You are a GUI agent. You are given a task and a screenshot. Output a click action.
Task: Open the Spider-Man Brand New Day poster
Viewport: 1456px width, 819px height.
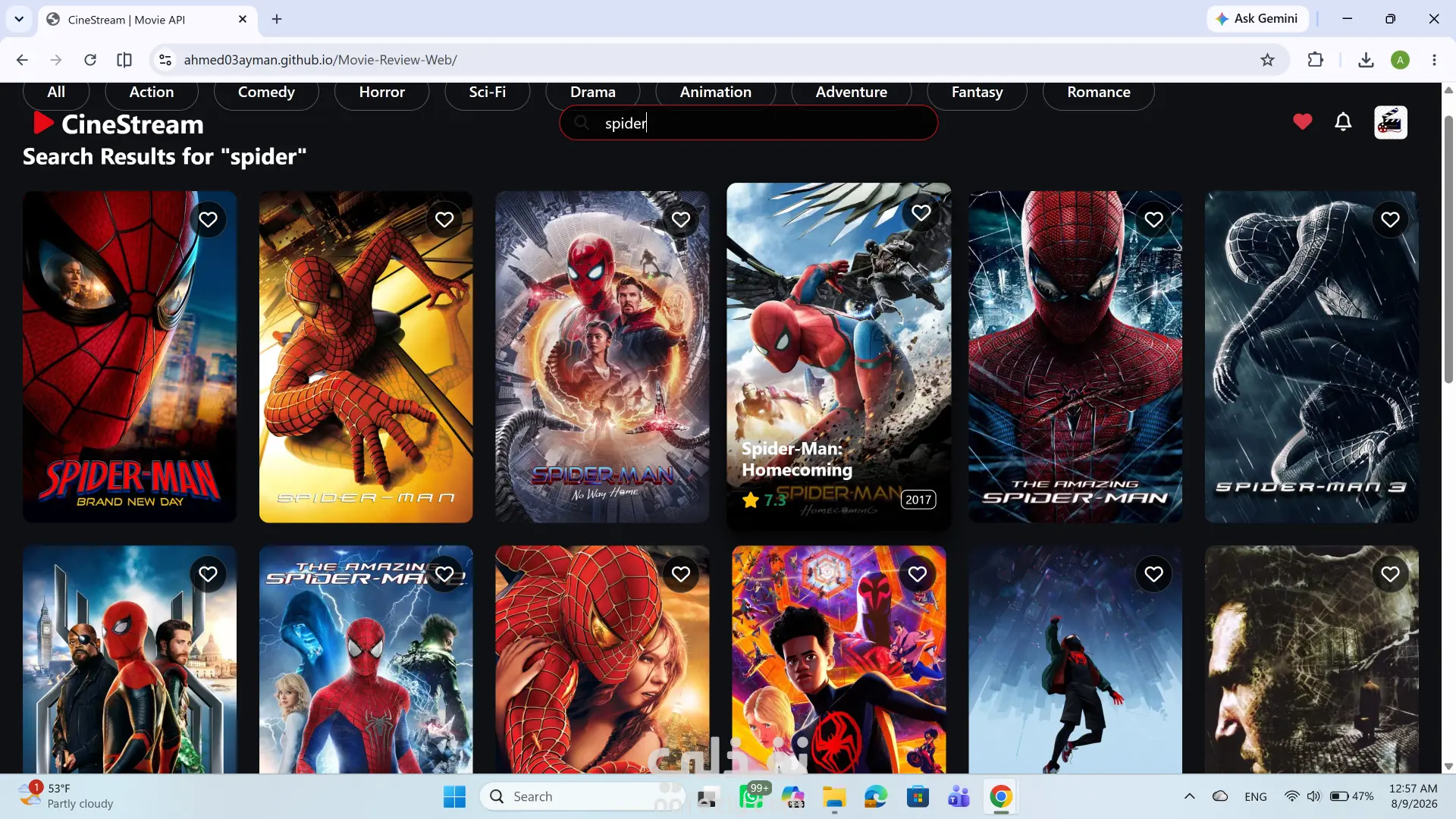tap(130, 356)
